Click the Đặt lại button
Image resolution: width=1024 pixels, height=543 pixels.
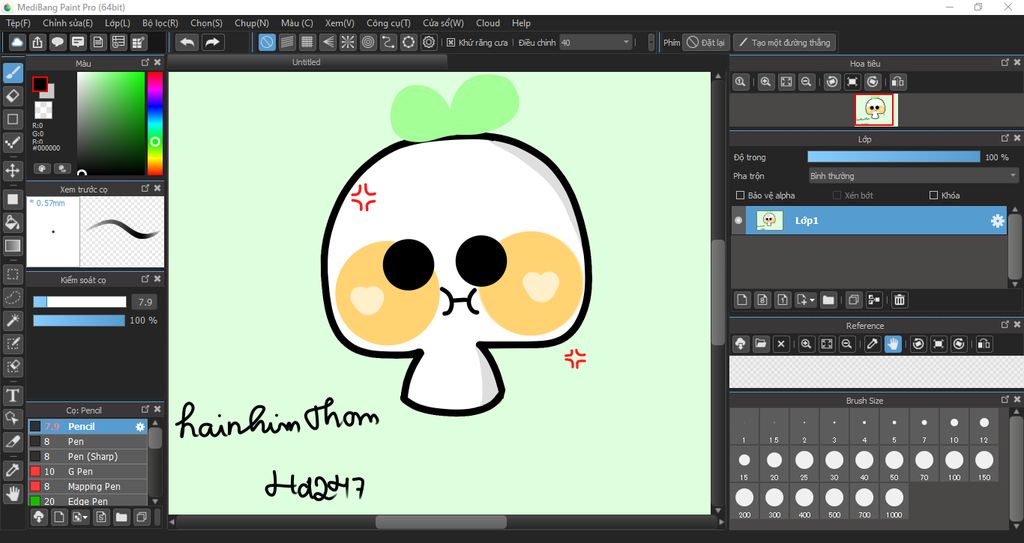[706, 42]
